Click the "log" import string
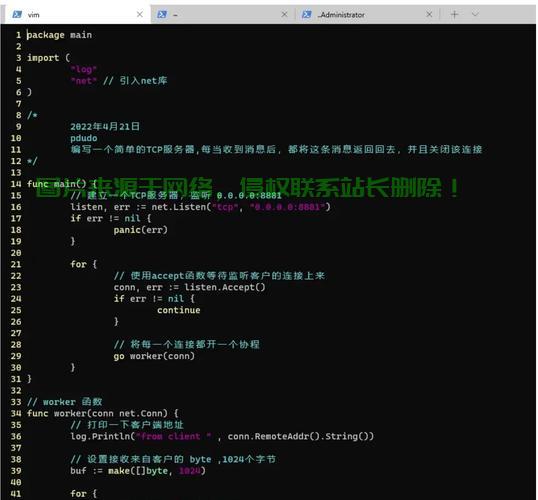The image size is (538, 500). pos(83,69)
